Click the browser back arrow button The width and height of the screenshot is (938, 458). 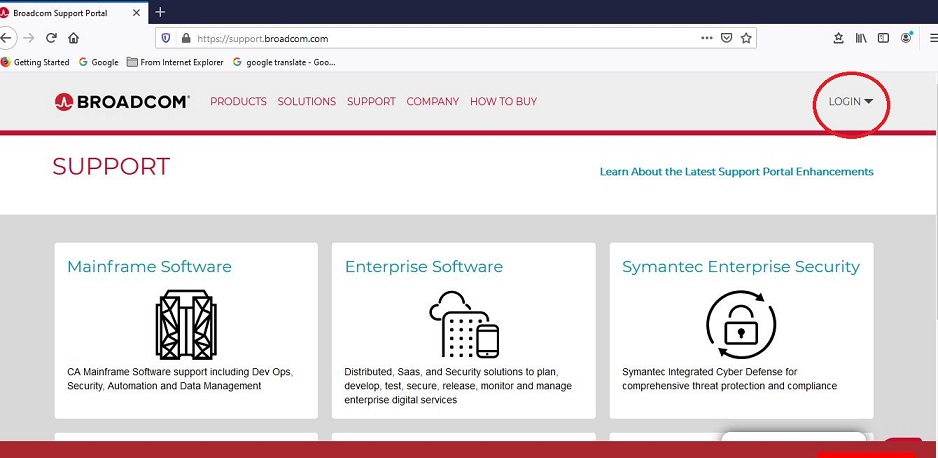click(x=6, y=38)
